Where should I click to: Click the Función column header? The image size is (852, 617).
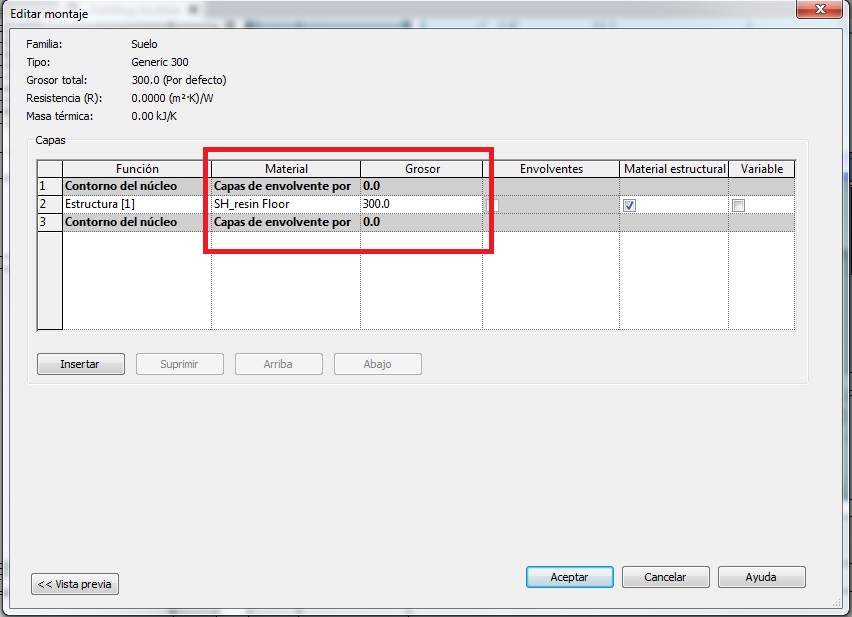137,169
